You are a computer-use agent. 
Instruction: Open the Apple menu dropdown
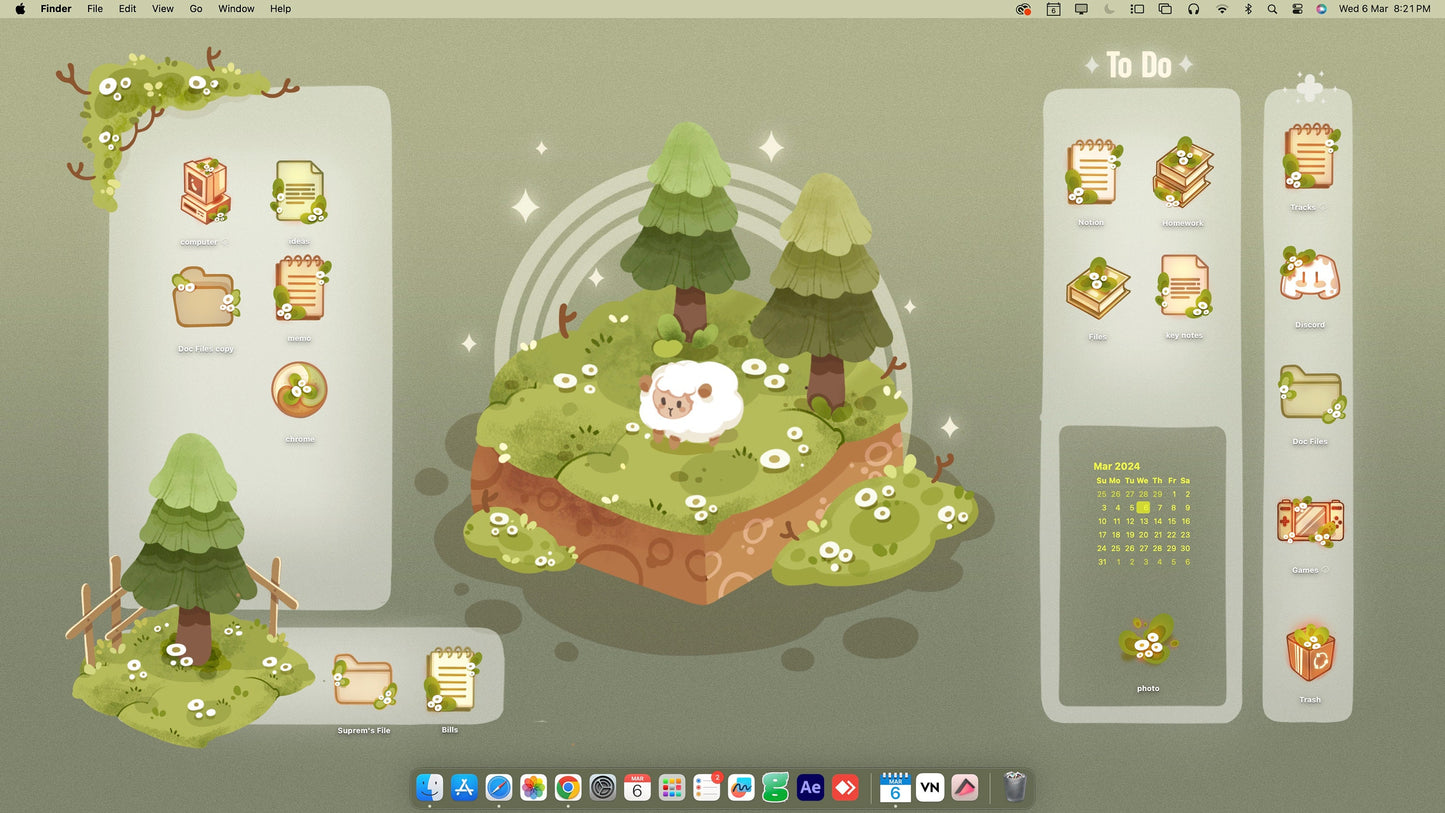[20, 9]
